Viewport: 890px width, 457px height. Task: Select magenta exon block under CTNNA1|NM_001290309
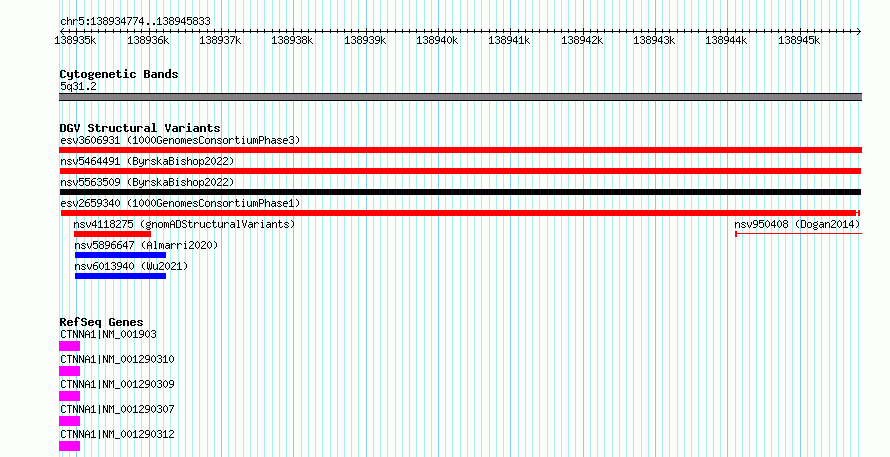pyautogui.click(x=69, y=396)
